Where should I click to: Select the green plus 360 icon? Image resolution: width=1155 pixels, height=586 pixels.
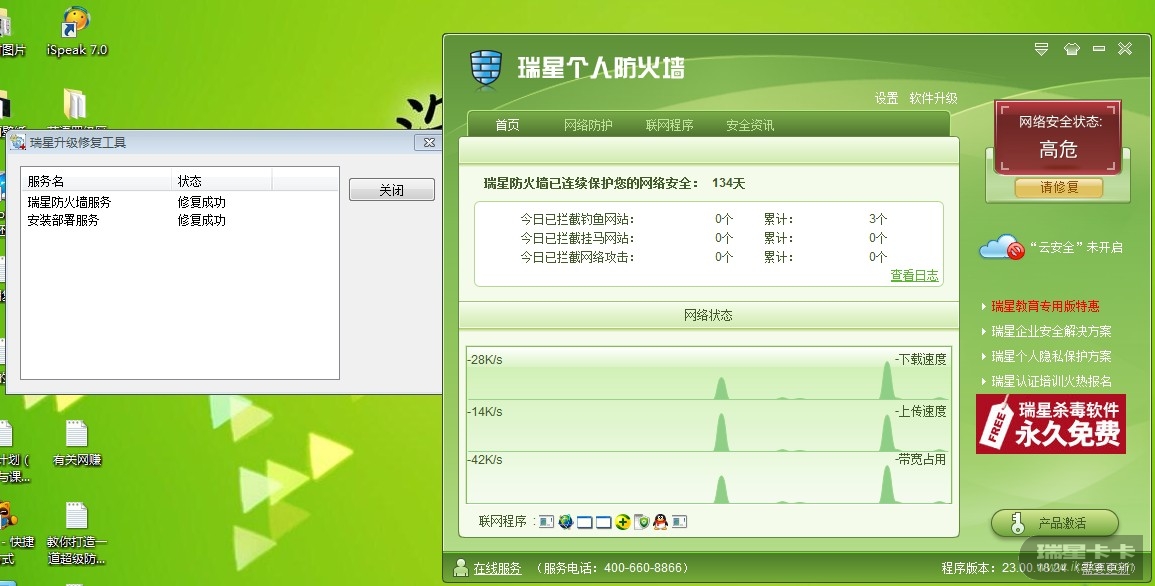(x=622, y=522)
